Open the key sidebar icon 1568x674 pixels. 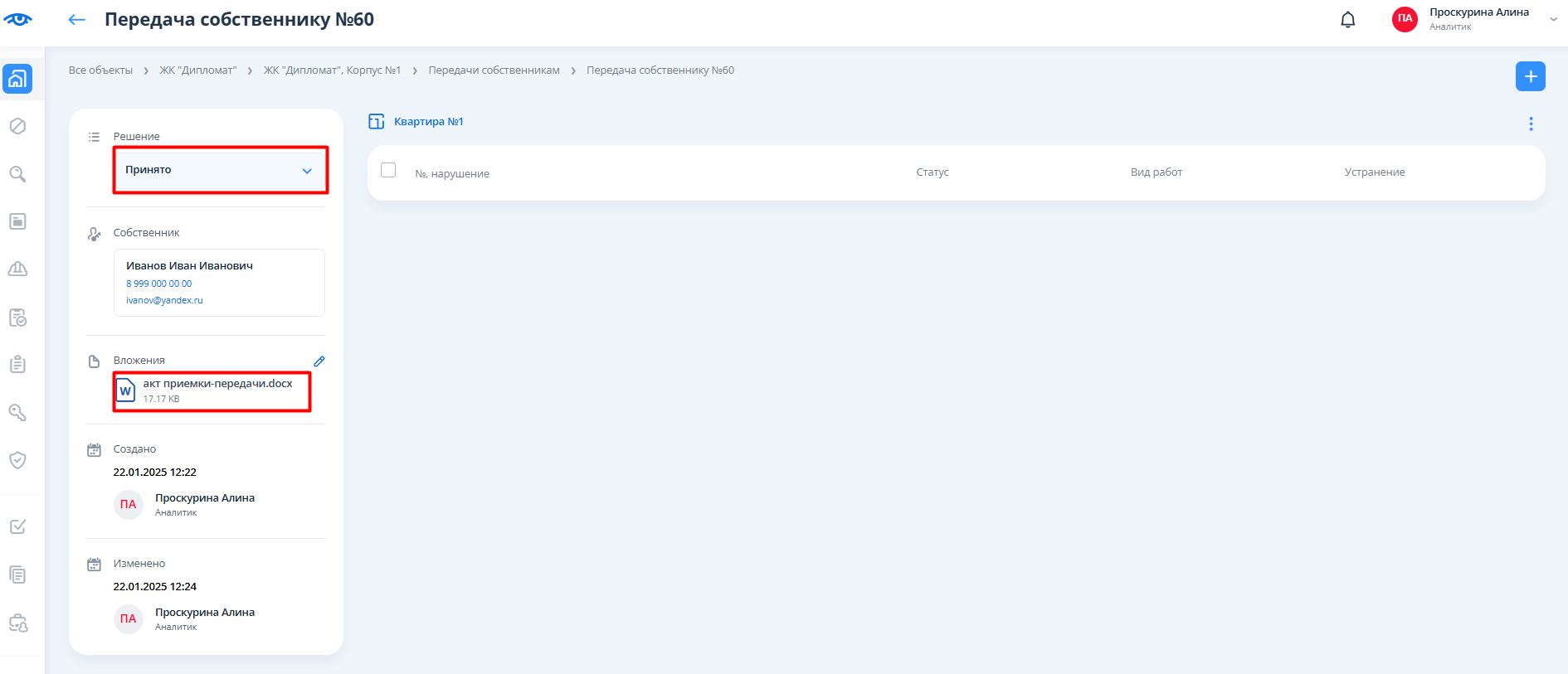click(x=17, y=412)
